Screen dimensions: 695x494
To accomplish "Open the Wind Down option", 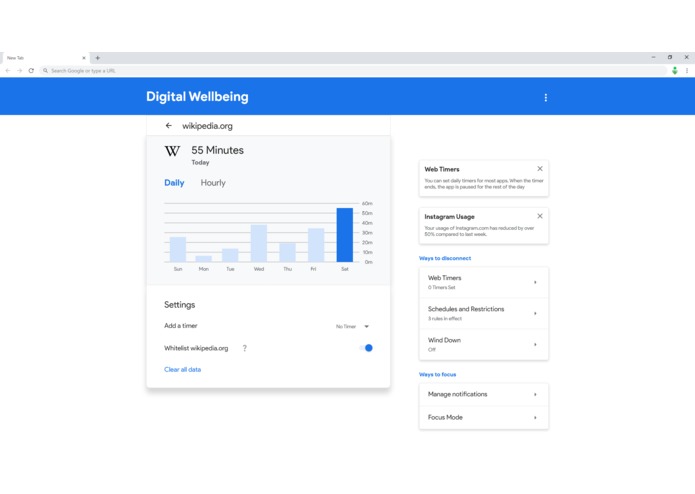I will click(x=484, y=344).
